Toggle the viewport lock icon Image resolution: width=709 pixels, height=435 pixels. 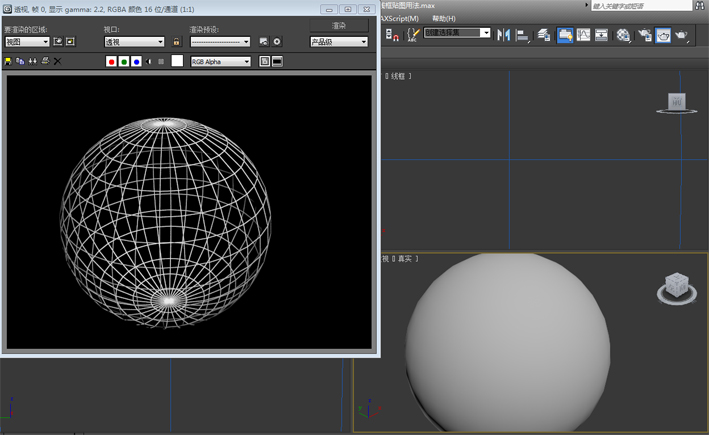click(176, 42)
